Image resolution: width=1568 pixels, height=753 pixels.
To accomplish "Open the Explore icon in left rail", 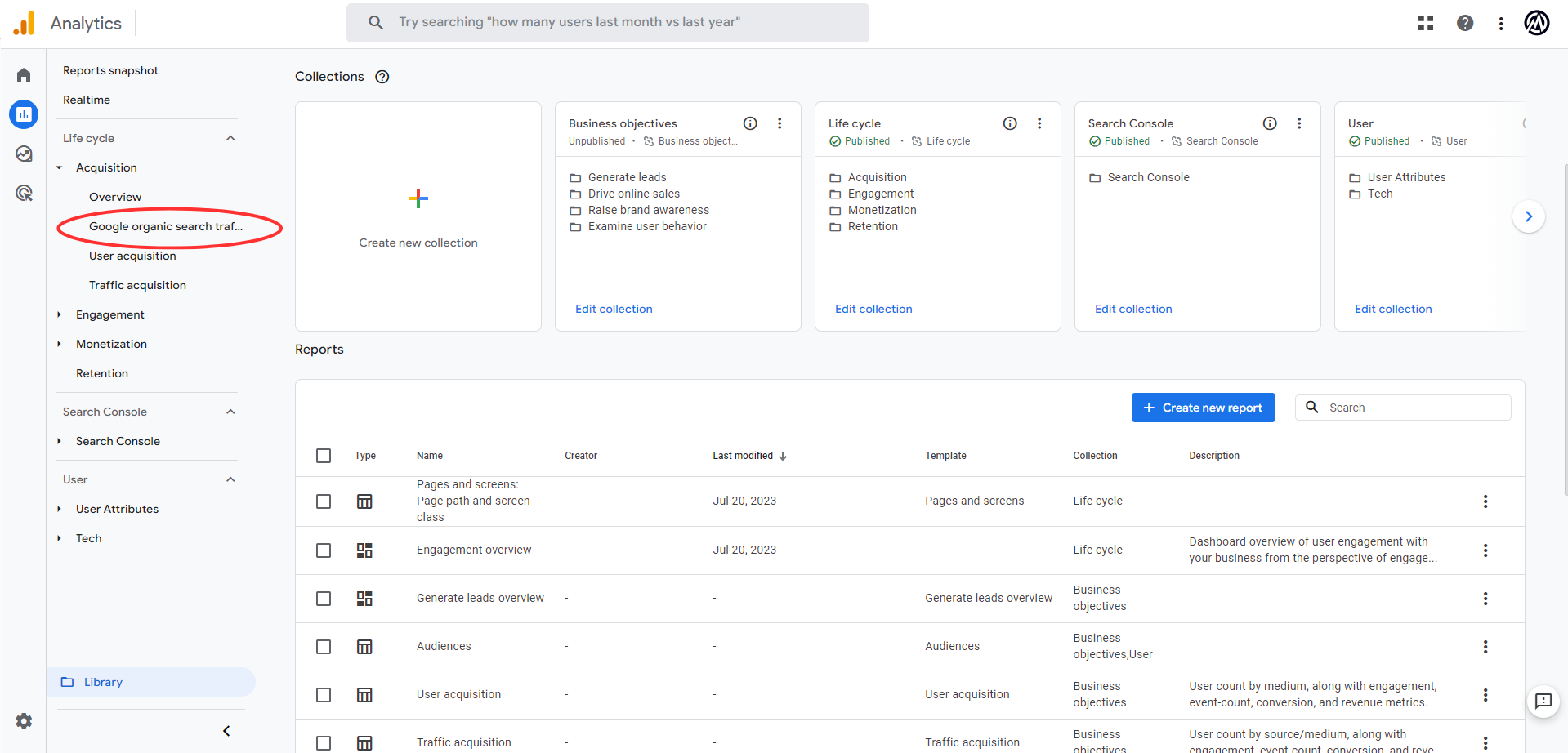I will click(x=24, y=154).
